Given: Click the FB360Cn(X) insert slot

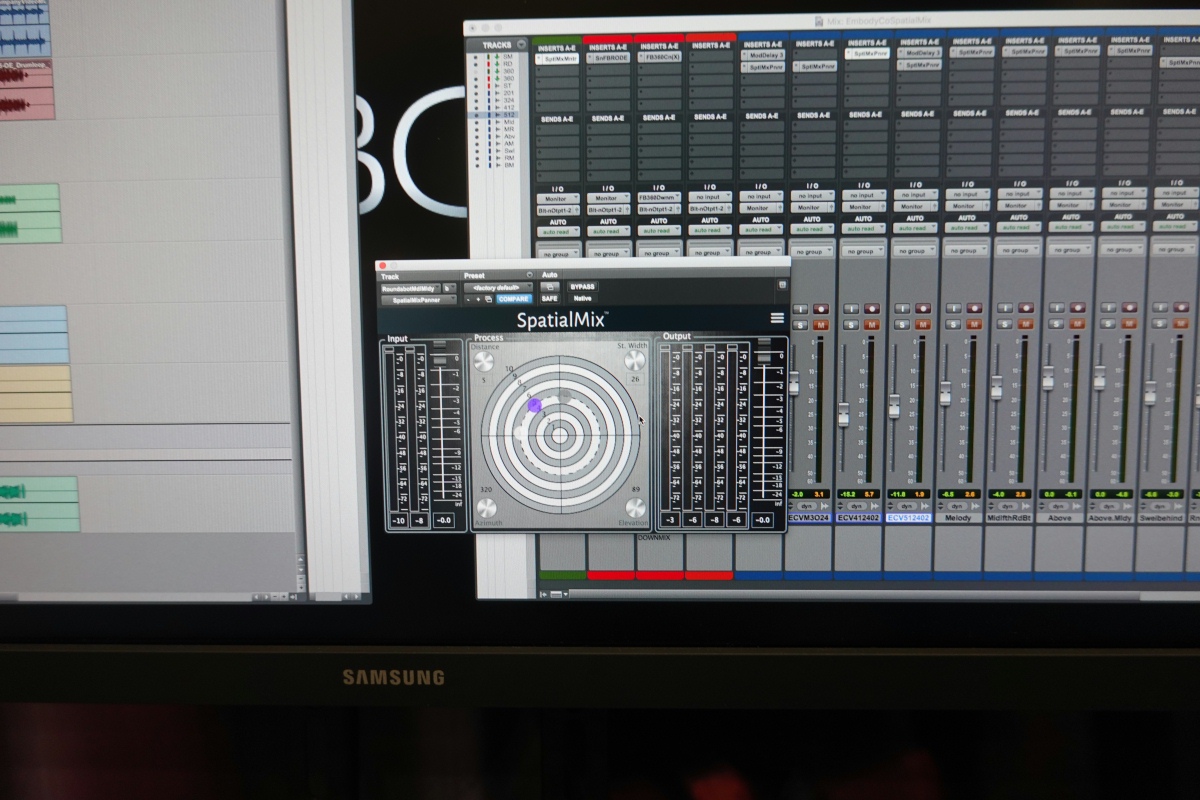Looking at the screenshot, I should pyautogui.click(x=660, y=58).
